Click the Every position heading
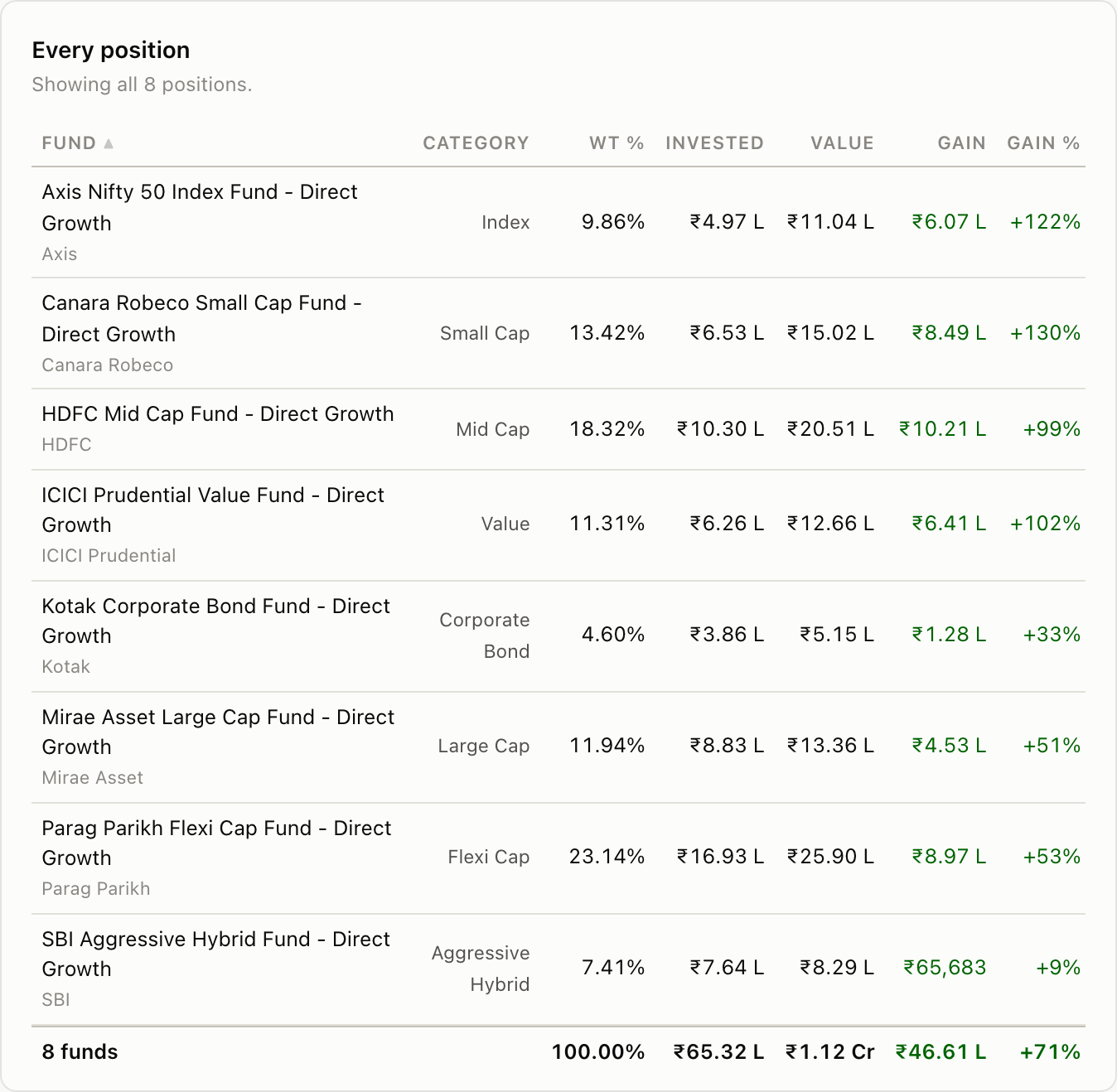The height and width of the screenshot is (1092, 1117). [111, 51]
